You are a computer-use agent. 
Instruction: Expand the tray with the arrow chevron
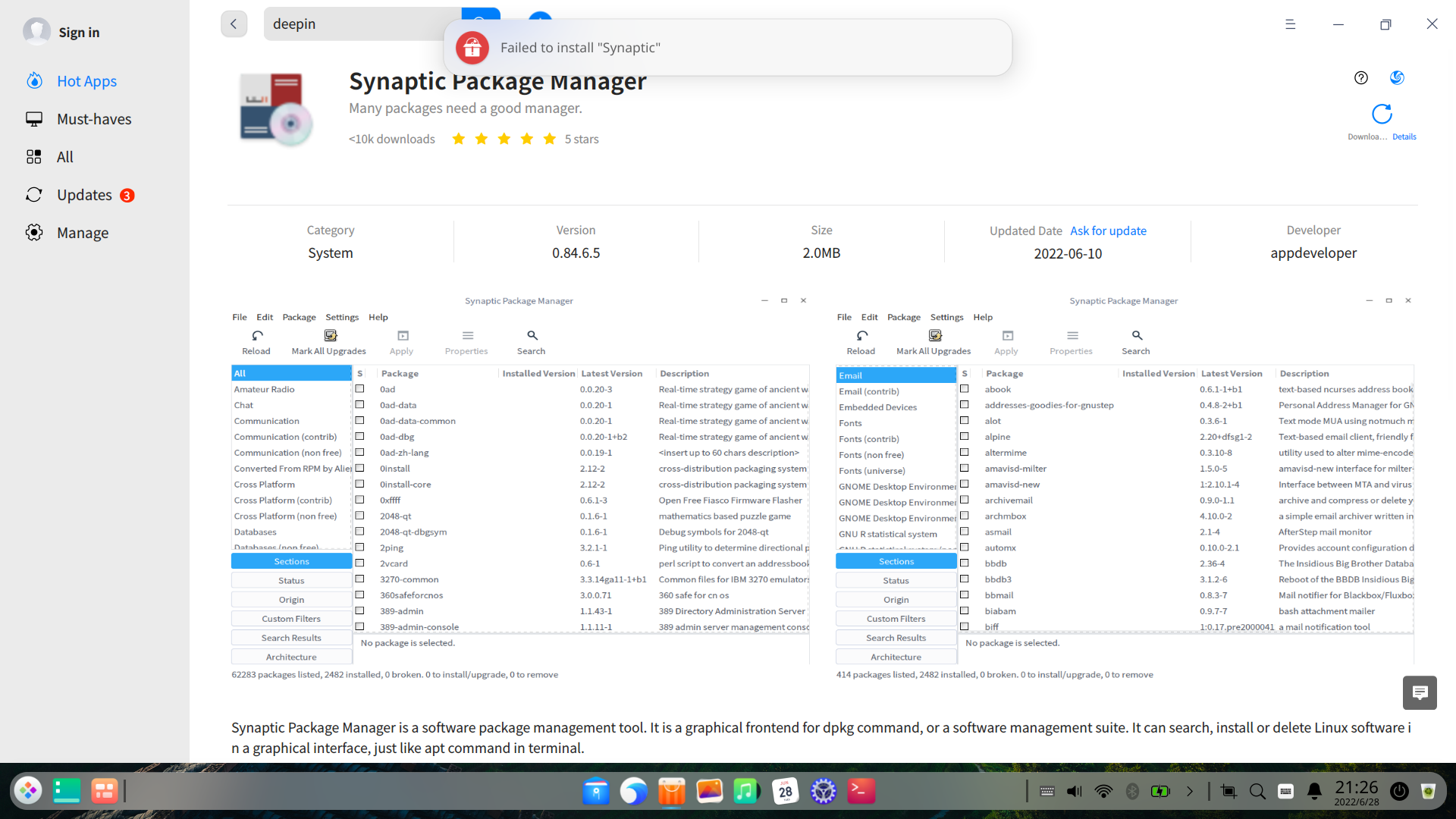(x=1190, y=792)
